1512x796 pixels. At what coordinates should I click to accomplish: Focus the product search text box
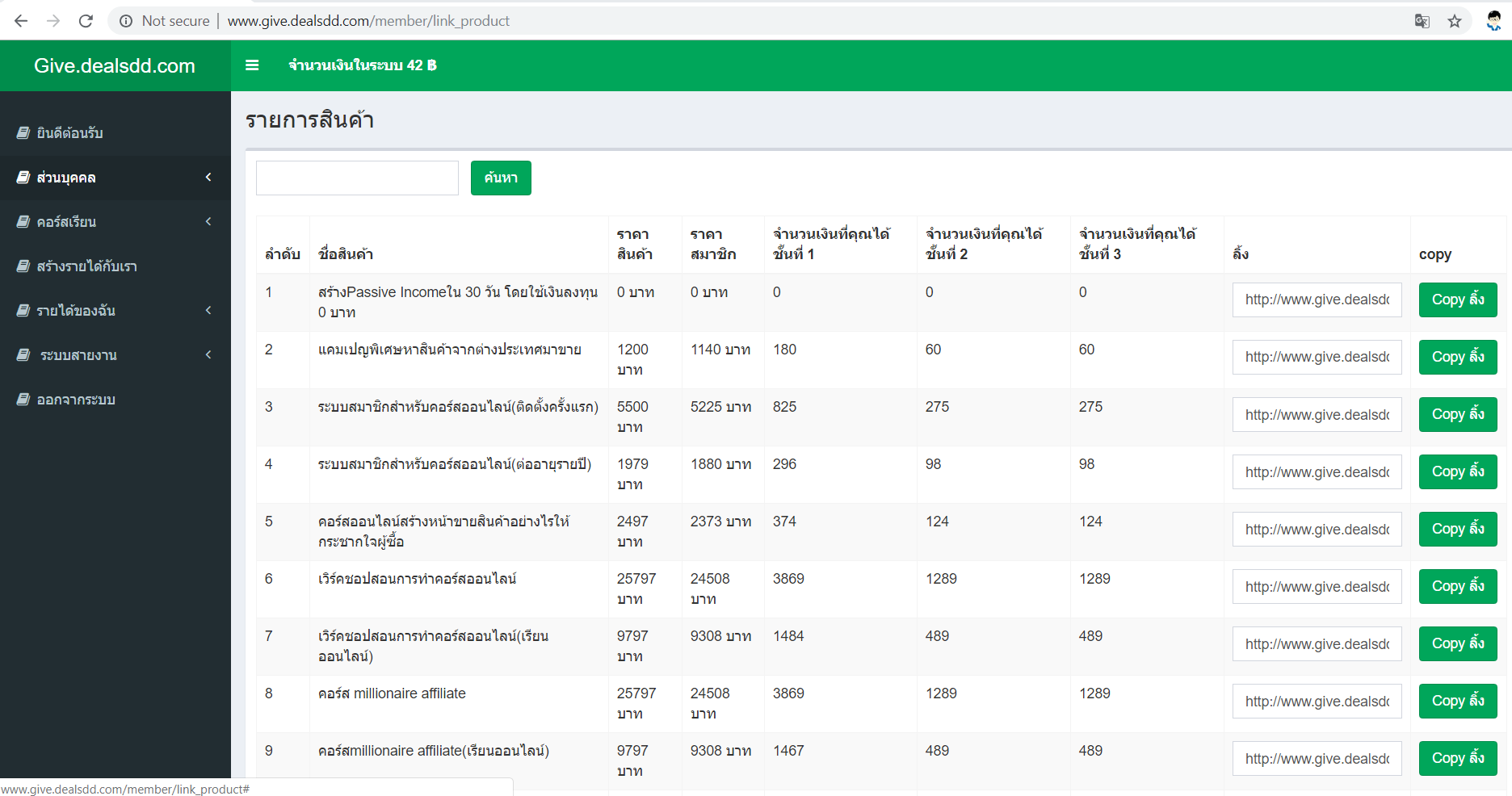click(357, 178)
